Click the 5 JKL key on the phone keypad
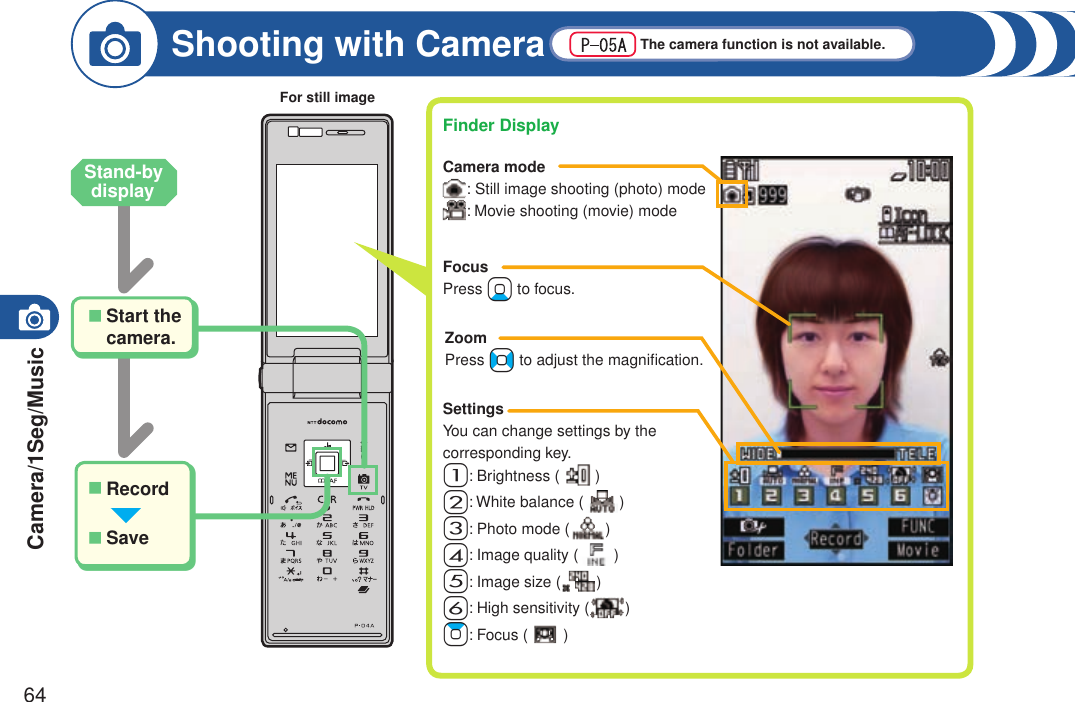This screenshot has height=702, width=1075. point(327,537)
